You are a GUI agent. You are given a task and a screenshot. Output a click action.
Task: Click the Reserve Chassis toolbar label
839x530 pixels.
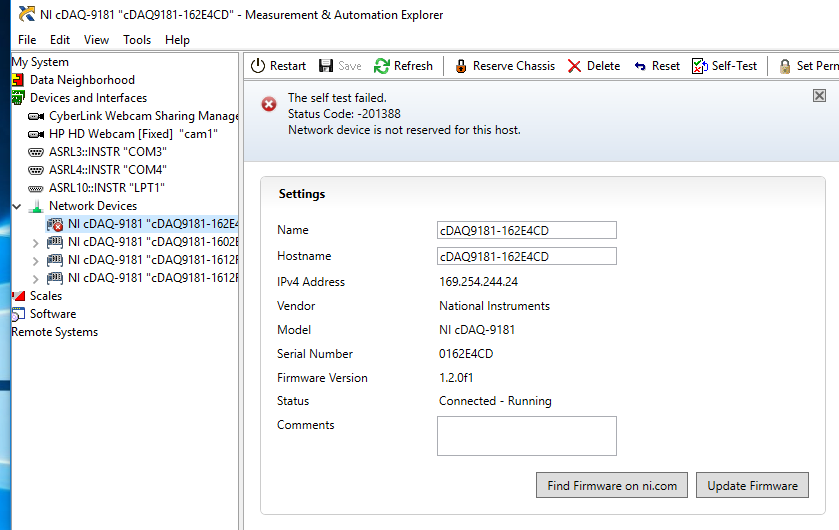coord(514,66)
